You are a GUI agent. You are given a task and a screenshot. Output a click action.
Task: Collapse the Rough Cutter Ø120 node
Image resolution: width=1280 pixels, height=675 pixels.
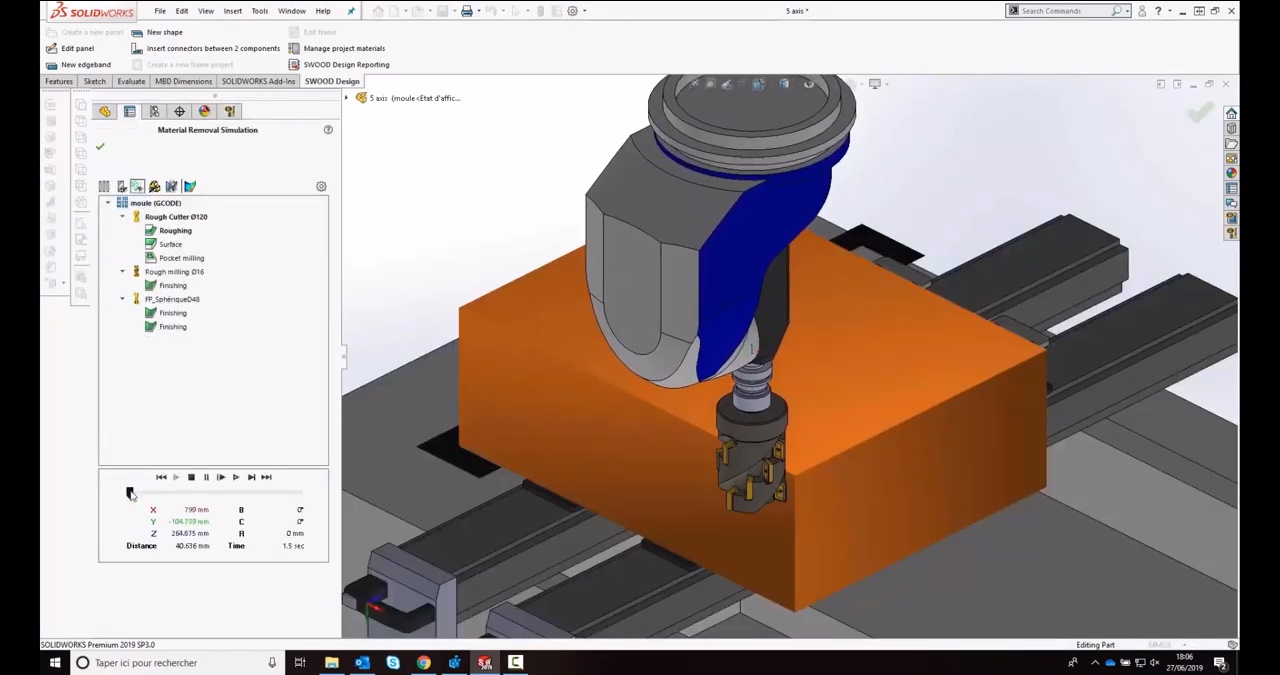pyautogui.click(x=122, y=217)
